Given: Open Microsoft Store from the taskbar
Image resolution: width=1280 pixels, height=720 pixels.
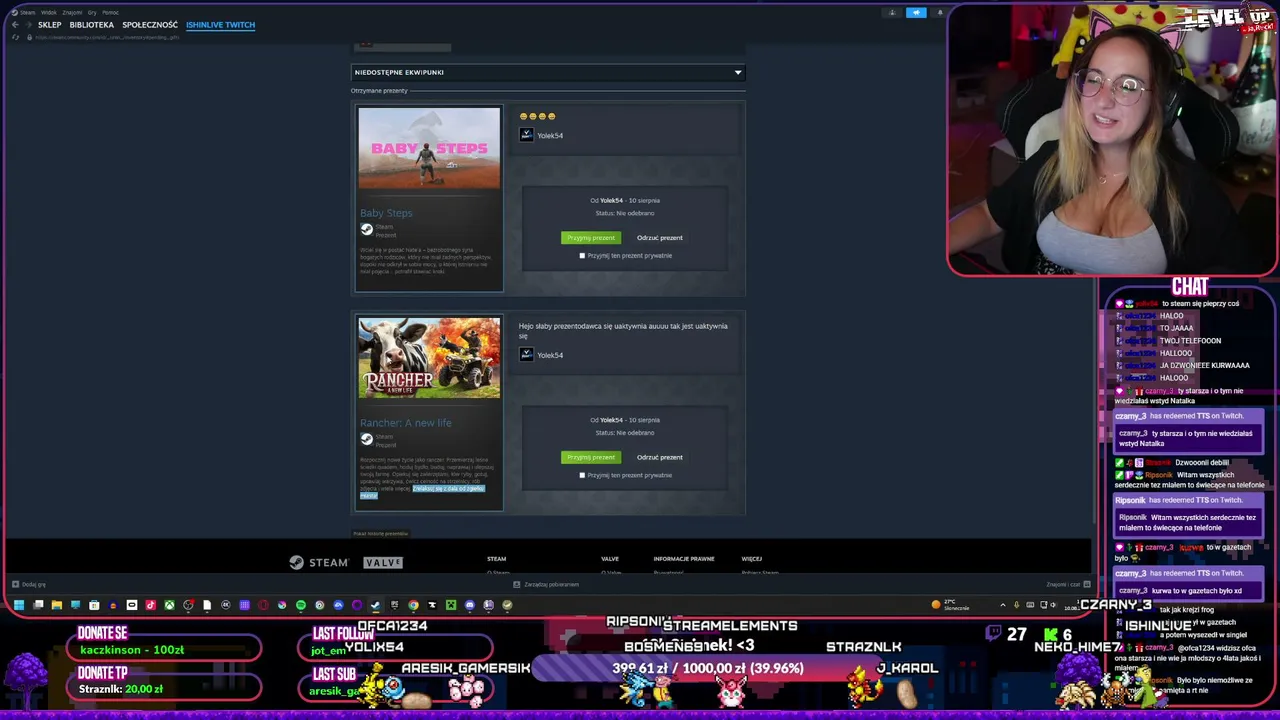Looking at the screenshot, I should click(94, 605).
